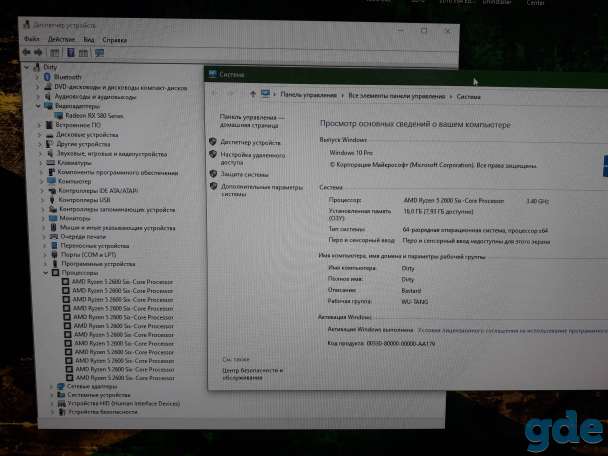Viewport: 608px width, 456px height.
Task: Expand the Другие устройства category
Action: [x=40, y=144]
